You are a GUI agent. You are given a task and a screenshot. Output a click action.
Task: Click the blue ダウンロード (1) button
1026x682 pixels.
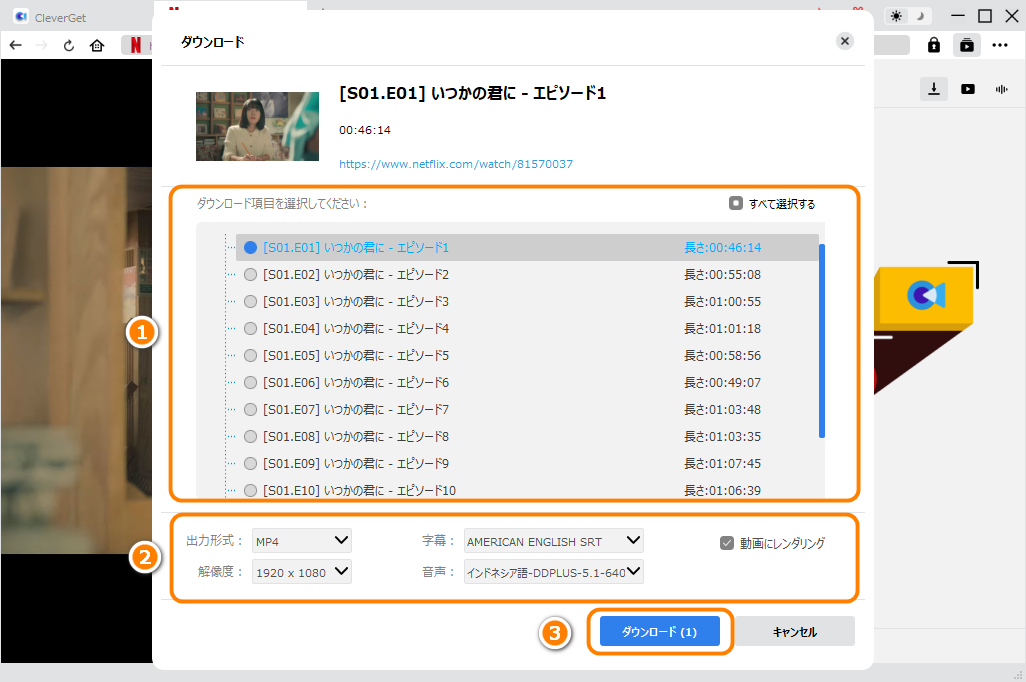(x=660, y=632)
